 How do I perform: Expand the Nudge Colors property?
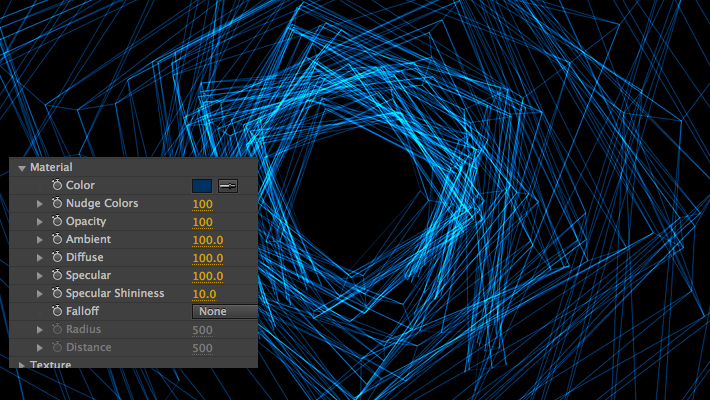(40, 204)
